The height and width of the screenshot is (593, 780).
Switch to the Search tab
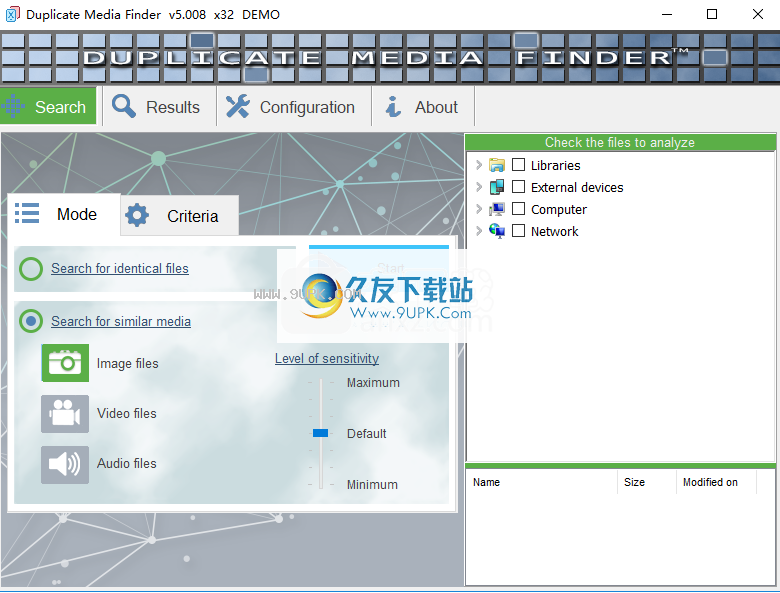click(48, 106)
